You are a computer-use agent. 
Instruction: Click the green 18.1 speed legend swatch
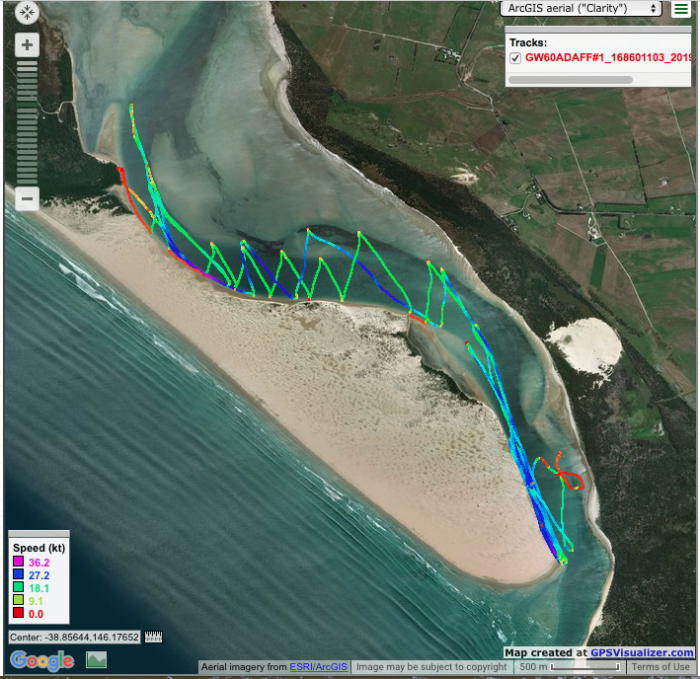point(18,589)
